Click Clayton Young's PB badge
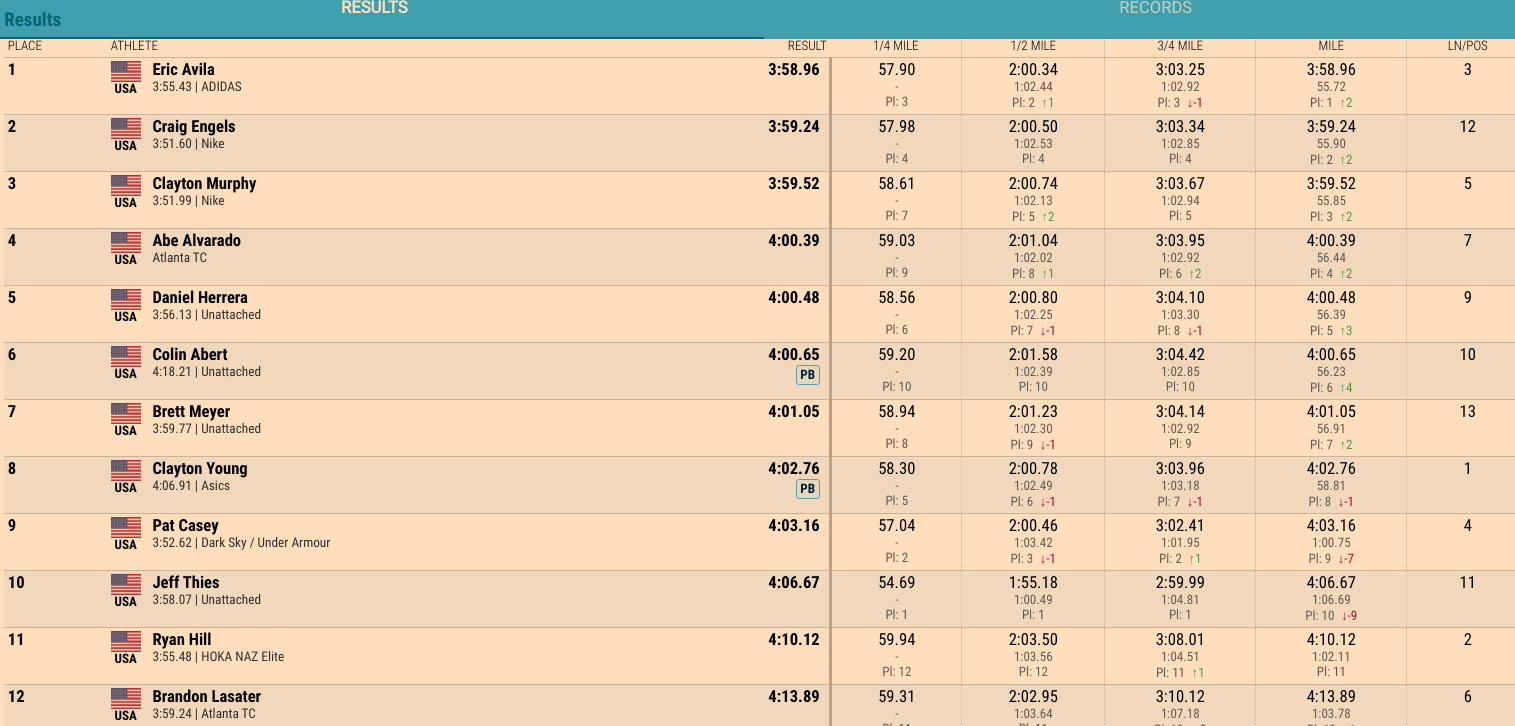The width and height of the screenshot is (1515, 726). pyautogui.click(x=807, y=489)
